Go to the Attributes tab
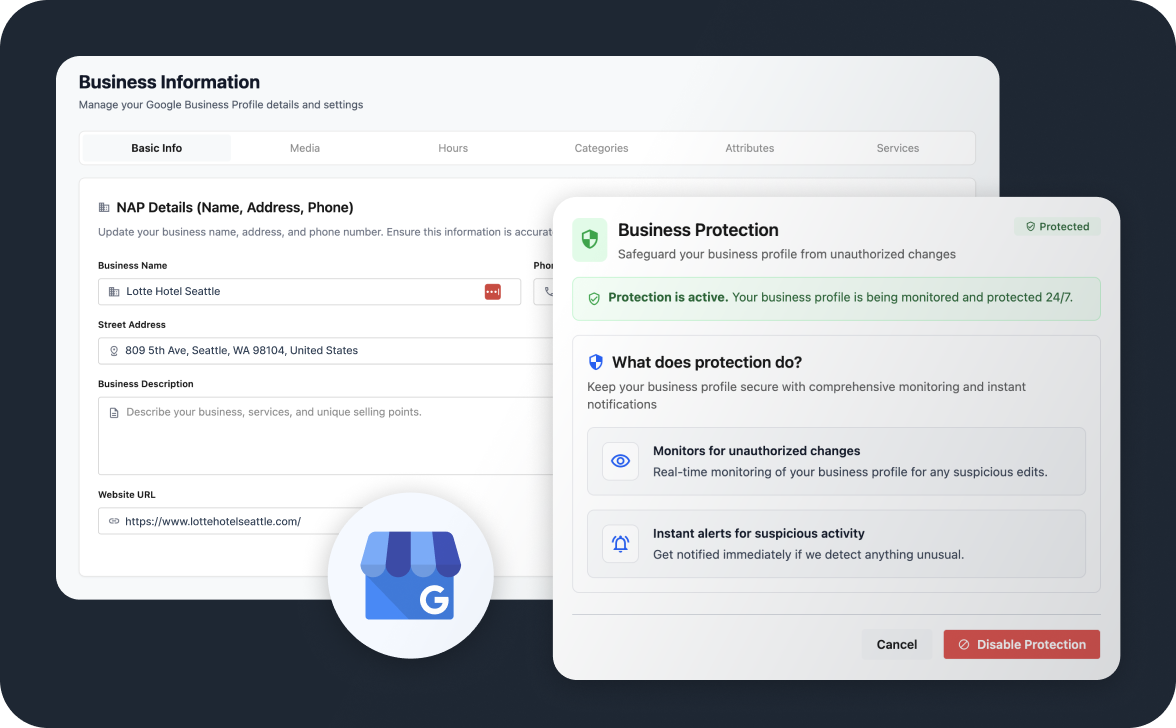The height and width of the screenshot is (728, 1176). (x=750, y=148)
